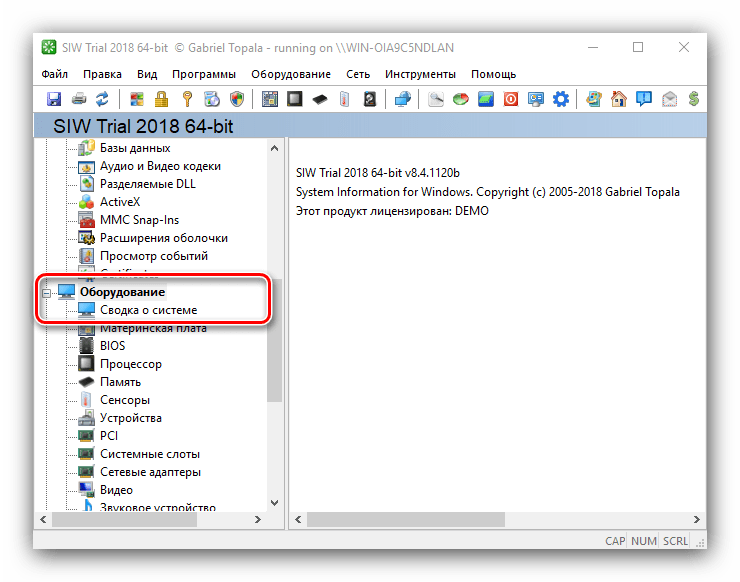Image resolution: width=740 pixels, height=582 pixels.
Task: Click the thermometer sensors toolbar icon
Action: (x=345, y=99)
